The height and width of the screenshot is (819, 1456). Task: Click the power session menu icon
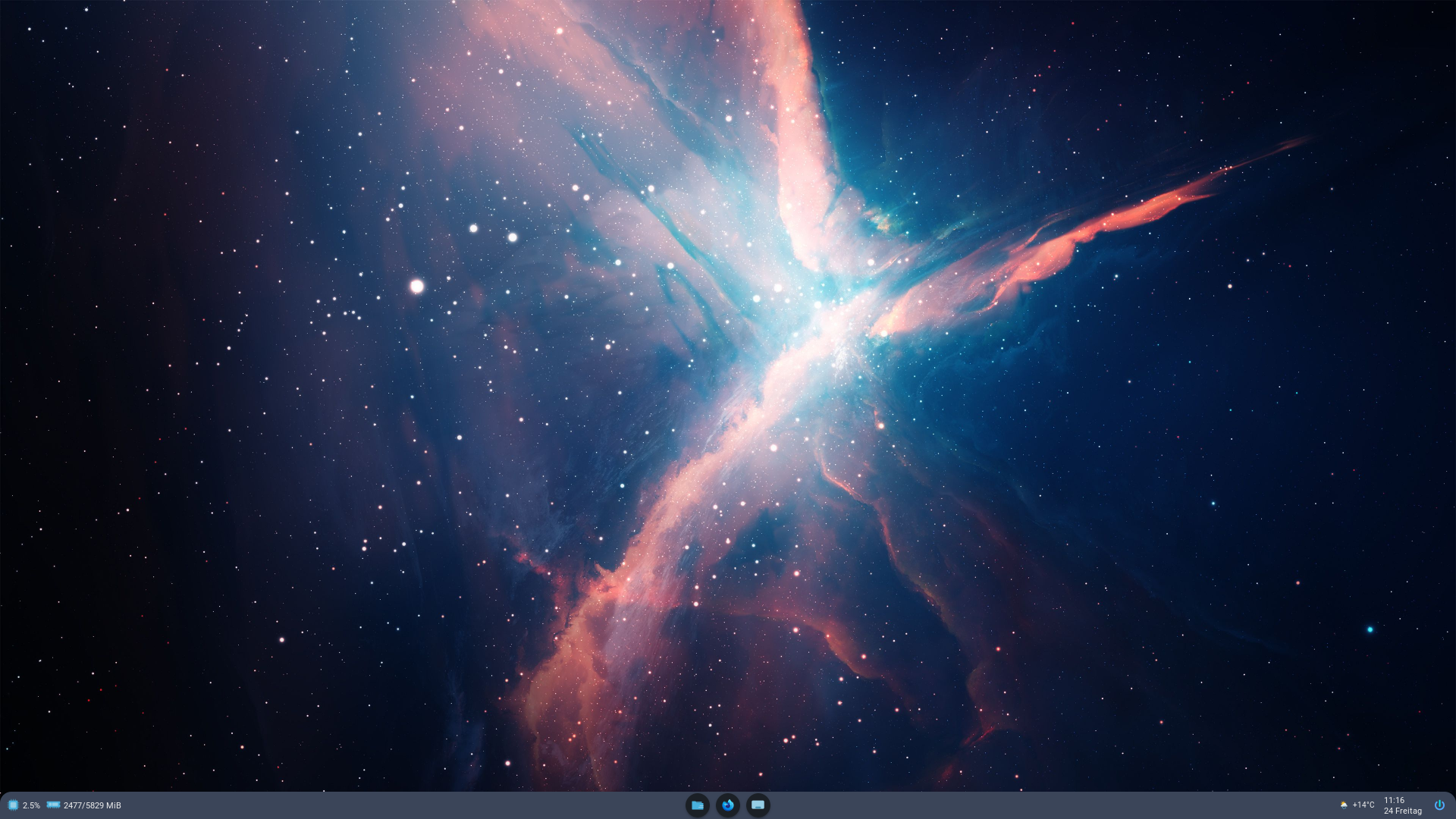point(1439,805)
